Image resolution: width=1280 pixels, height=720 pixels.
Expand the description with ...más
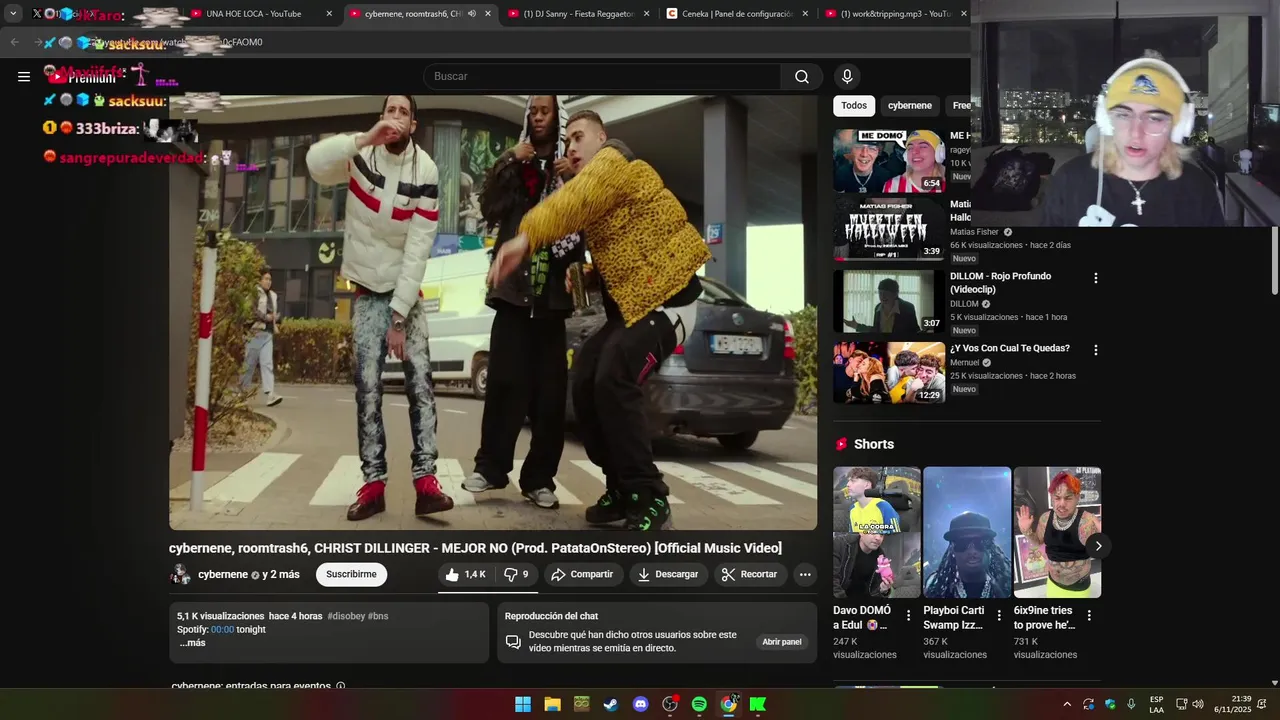[192, 643]
